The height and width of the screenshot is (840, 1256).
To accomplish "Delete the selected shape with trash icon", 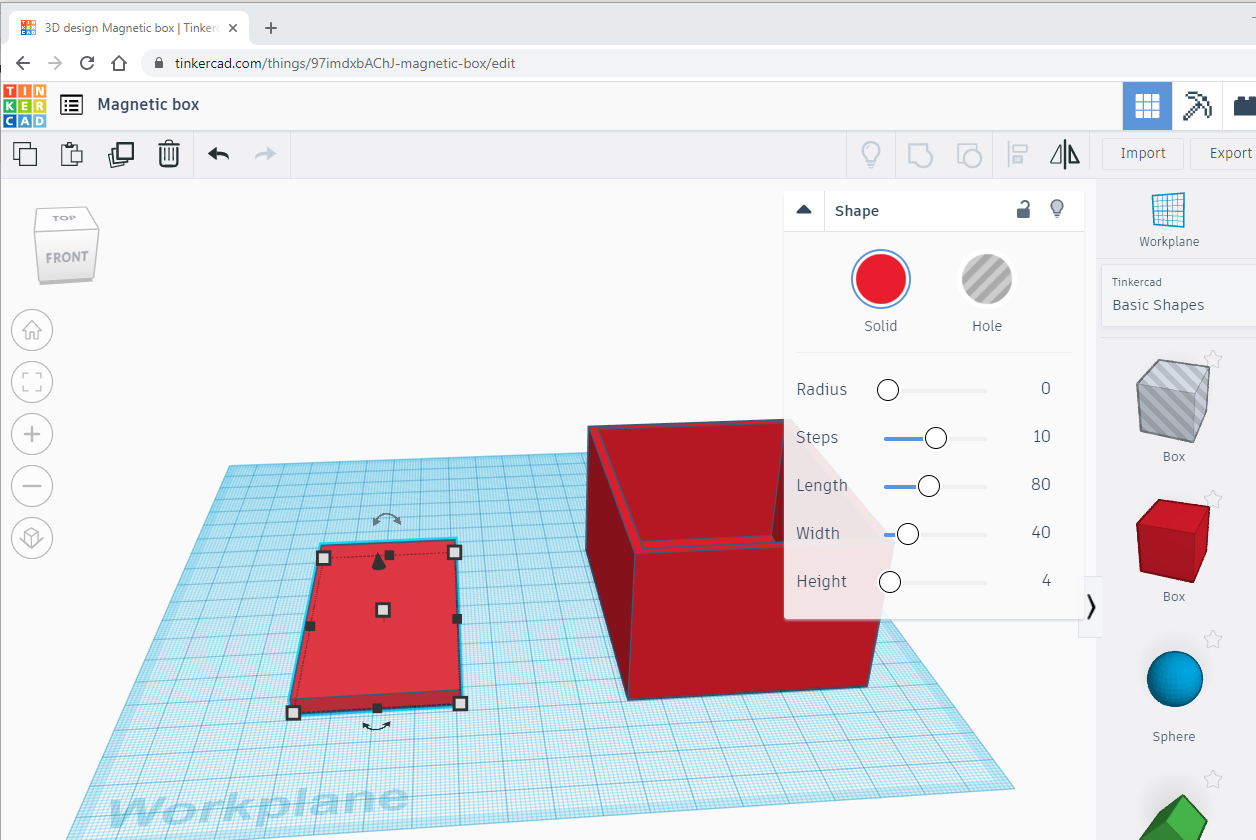I will point(169,154).
